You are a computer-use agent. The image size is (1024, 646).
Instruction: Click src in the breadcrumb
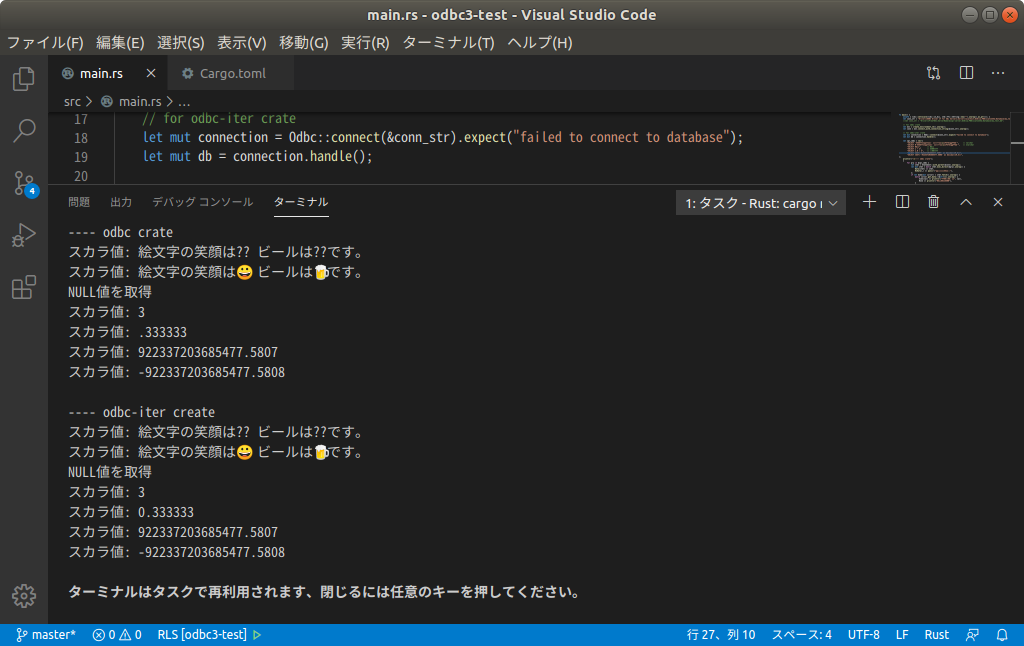pos(72,102)
